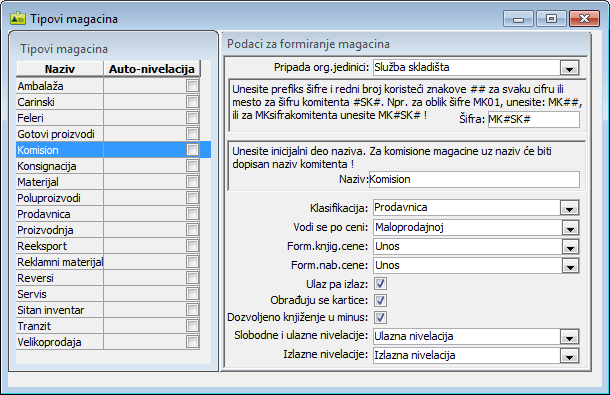Viewport: 610px width, 395px height.
Task: Expand the Klasifikacija dropdown
Action: tap(570, 208)
